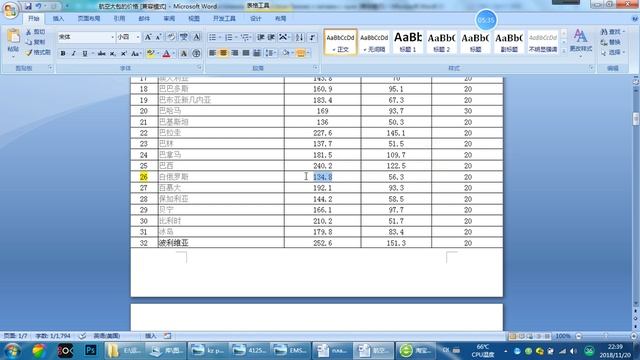Toggle Align Left button

[x=212, y=53]
